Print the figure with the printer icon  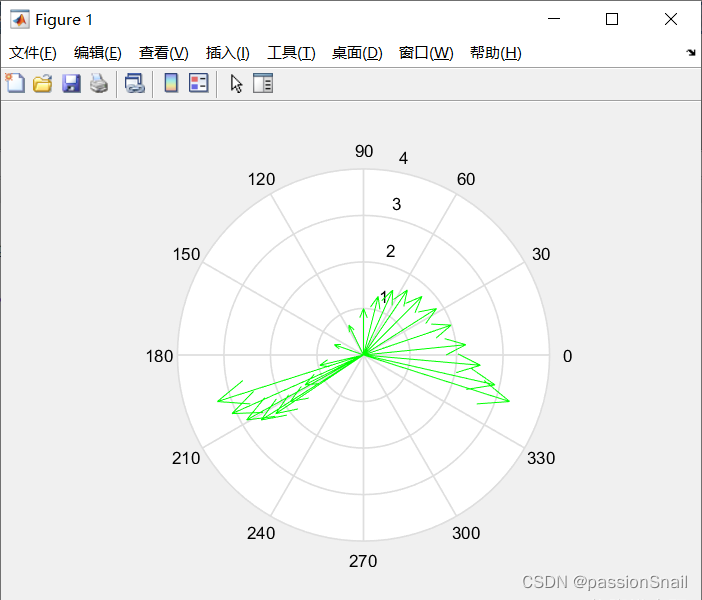pos(99,84)
